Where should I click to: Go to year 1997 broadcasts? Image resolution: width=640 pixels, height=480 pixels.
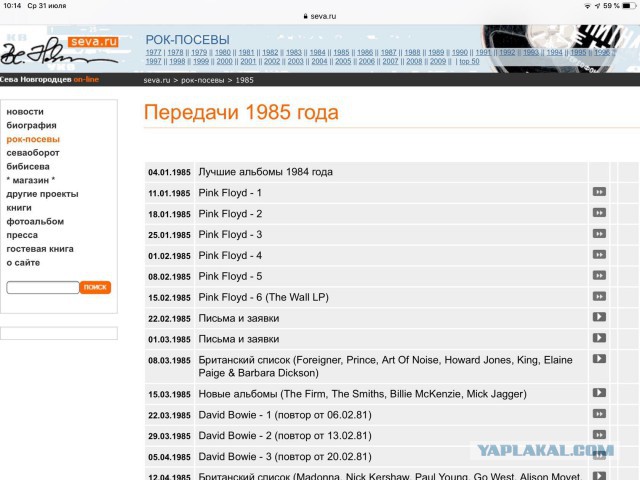pyautogui.click(x=153, y=62)
